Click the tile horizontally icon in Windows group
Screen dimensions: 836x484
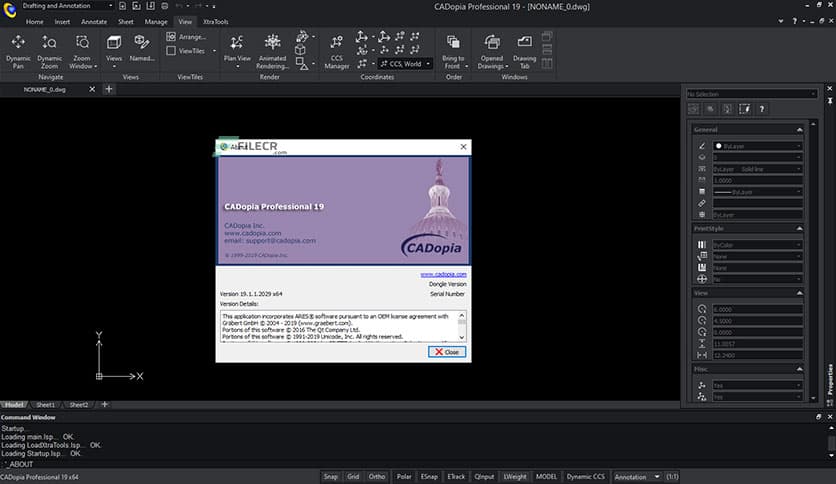click(546, 50)
